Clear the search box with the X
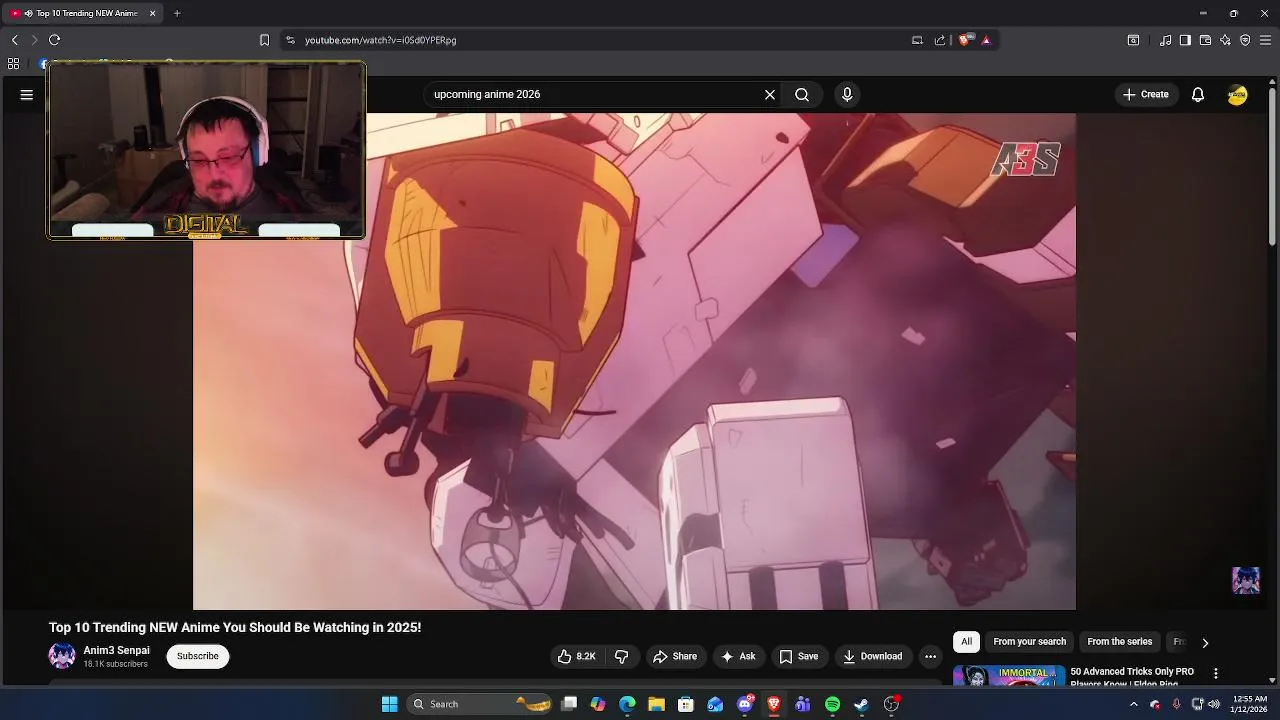 pyautogui.click(x=770, y=94)
